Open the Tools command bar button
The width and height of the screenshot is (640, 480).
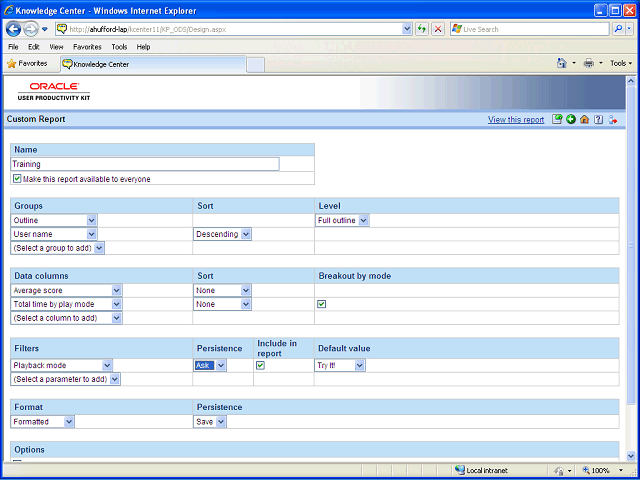coord(621,63)
